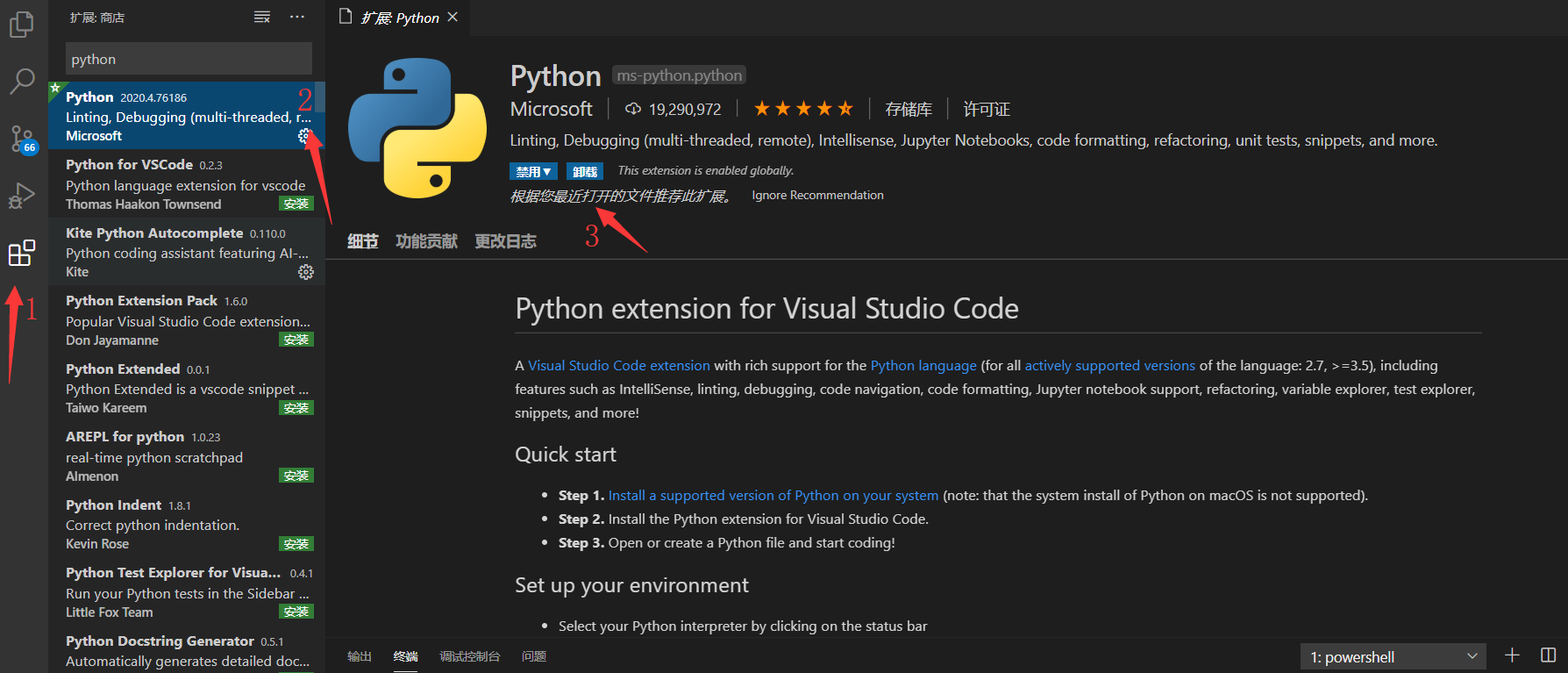Add a new terminal with plus icon
Image resolution: width=1568 pixels, height=673 pixels.
1512,655
